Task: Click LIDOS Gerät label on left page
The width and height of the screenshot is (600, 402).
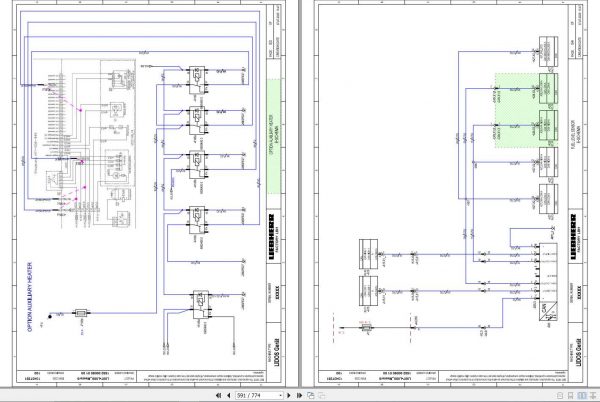Action: (x=277, y=352)
